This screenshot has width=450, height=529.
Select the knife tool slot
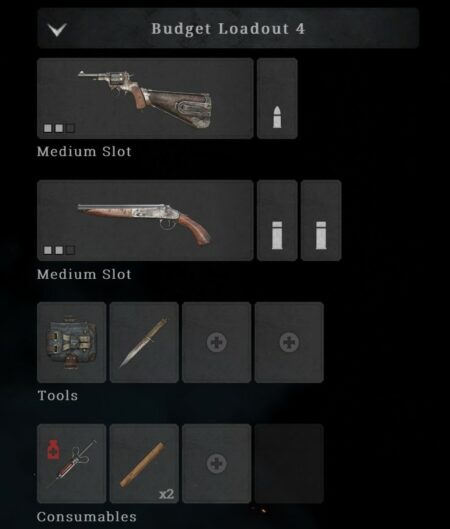click(x=144, y=342)
